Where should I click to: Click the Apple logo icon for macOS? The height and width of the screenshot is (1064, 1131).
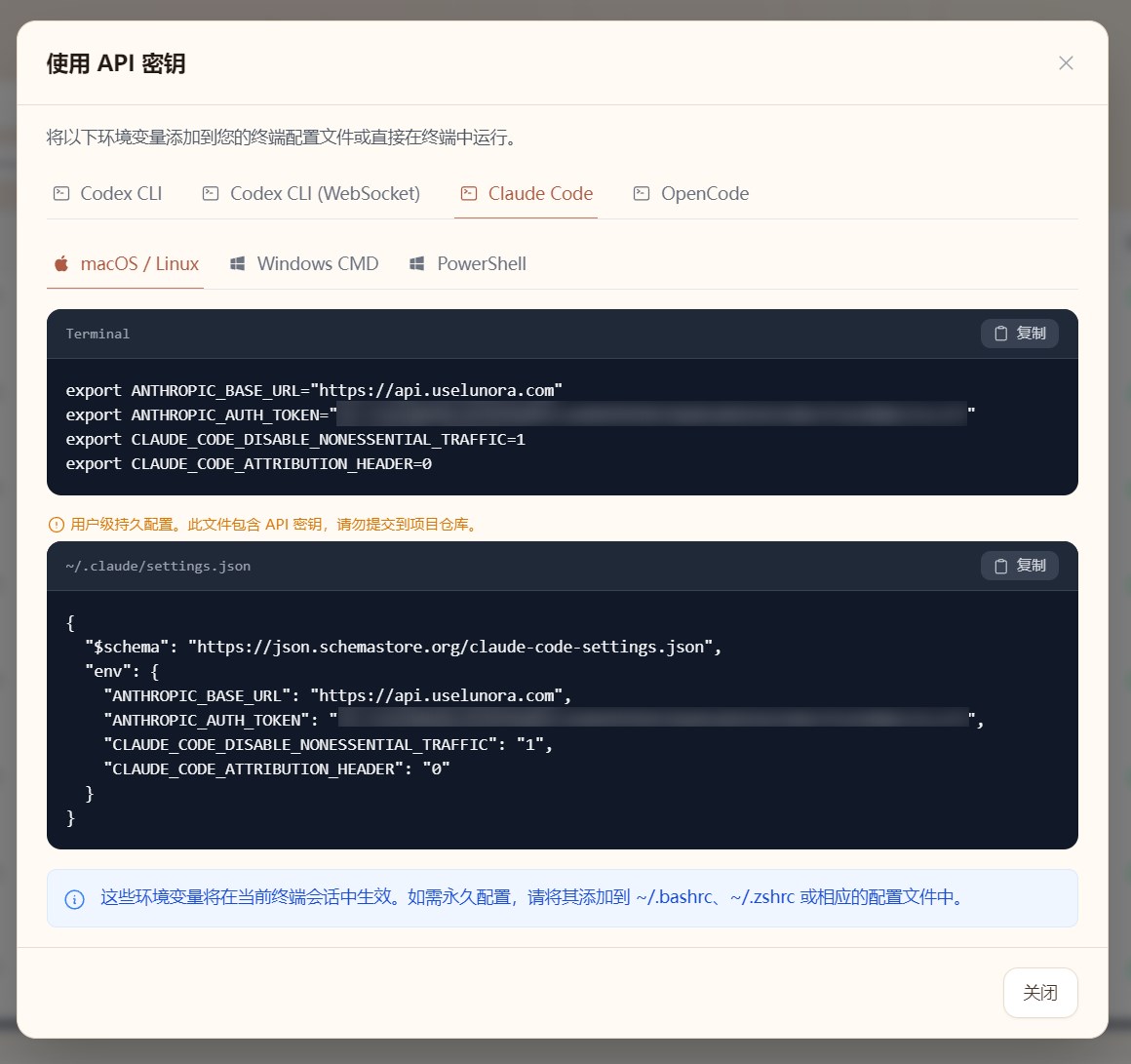click(x=61, y=263)
